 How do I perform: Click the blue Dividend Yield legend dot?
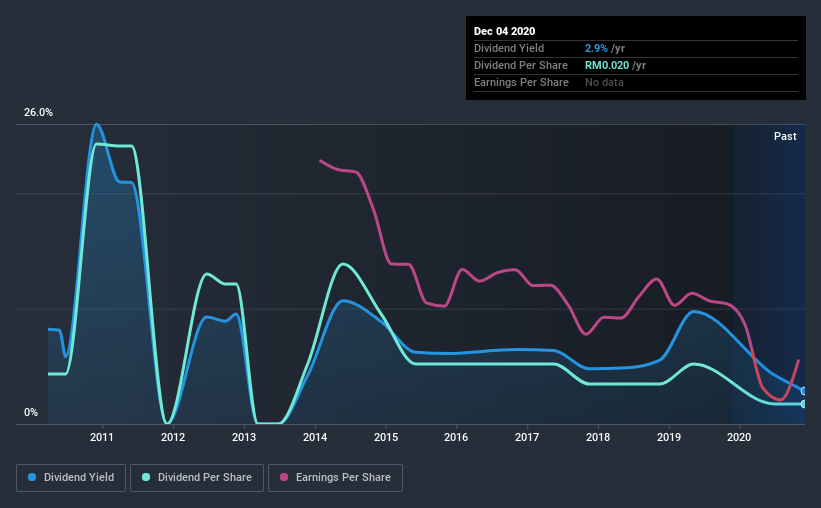pos(32,477)
